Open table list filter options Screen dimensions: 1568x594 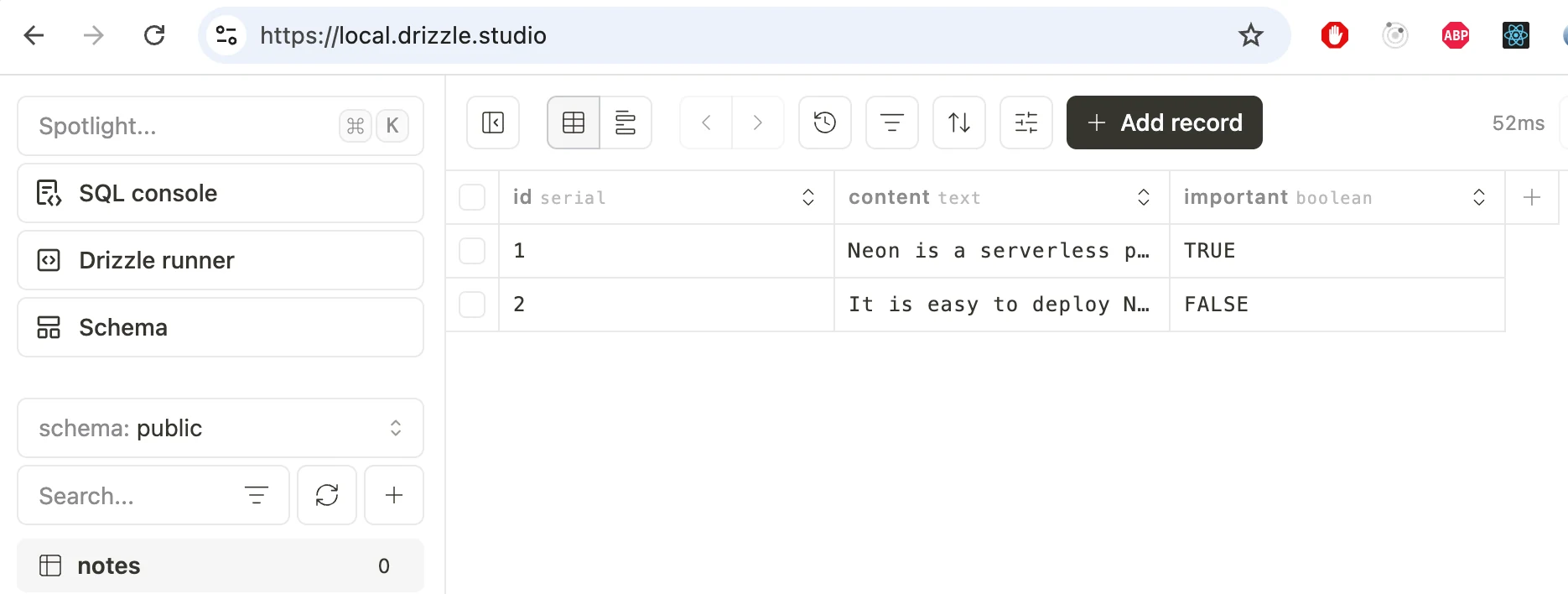[257, 495]
